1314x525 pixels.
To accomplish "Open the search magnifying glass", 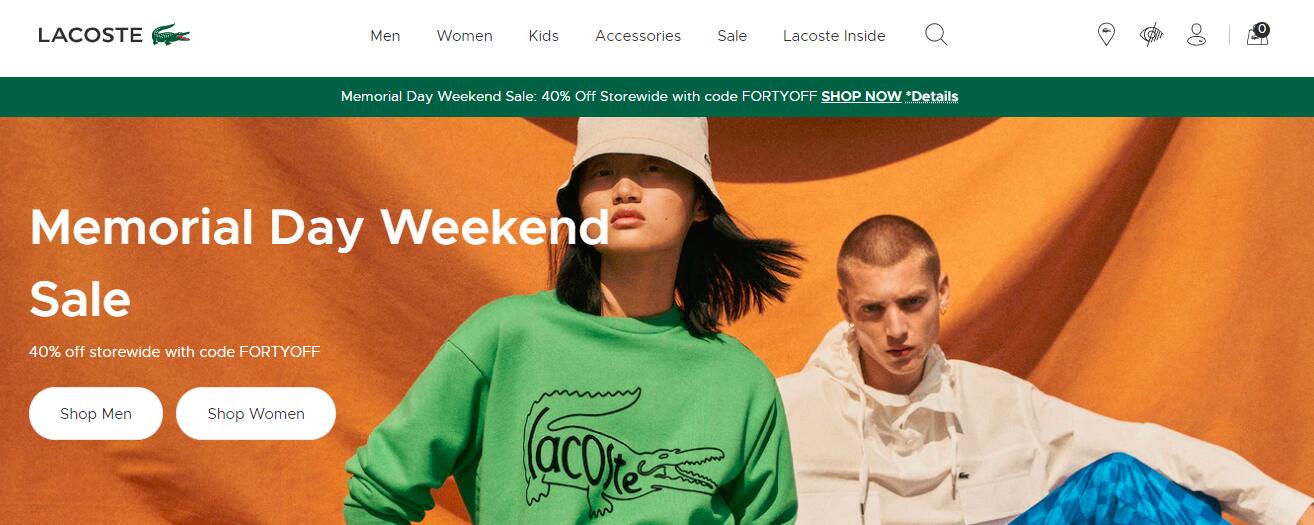I will point(936,35).
